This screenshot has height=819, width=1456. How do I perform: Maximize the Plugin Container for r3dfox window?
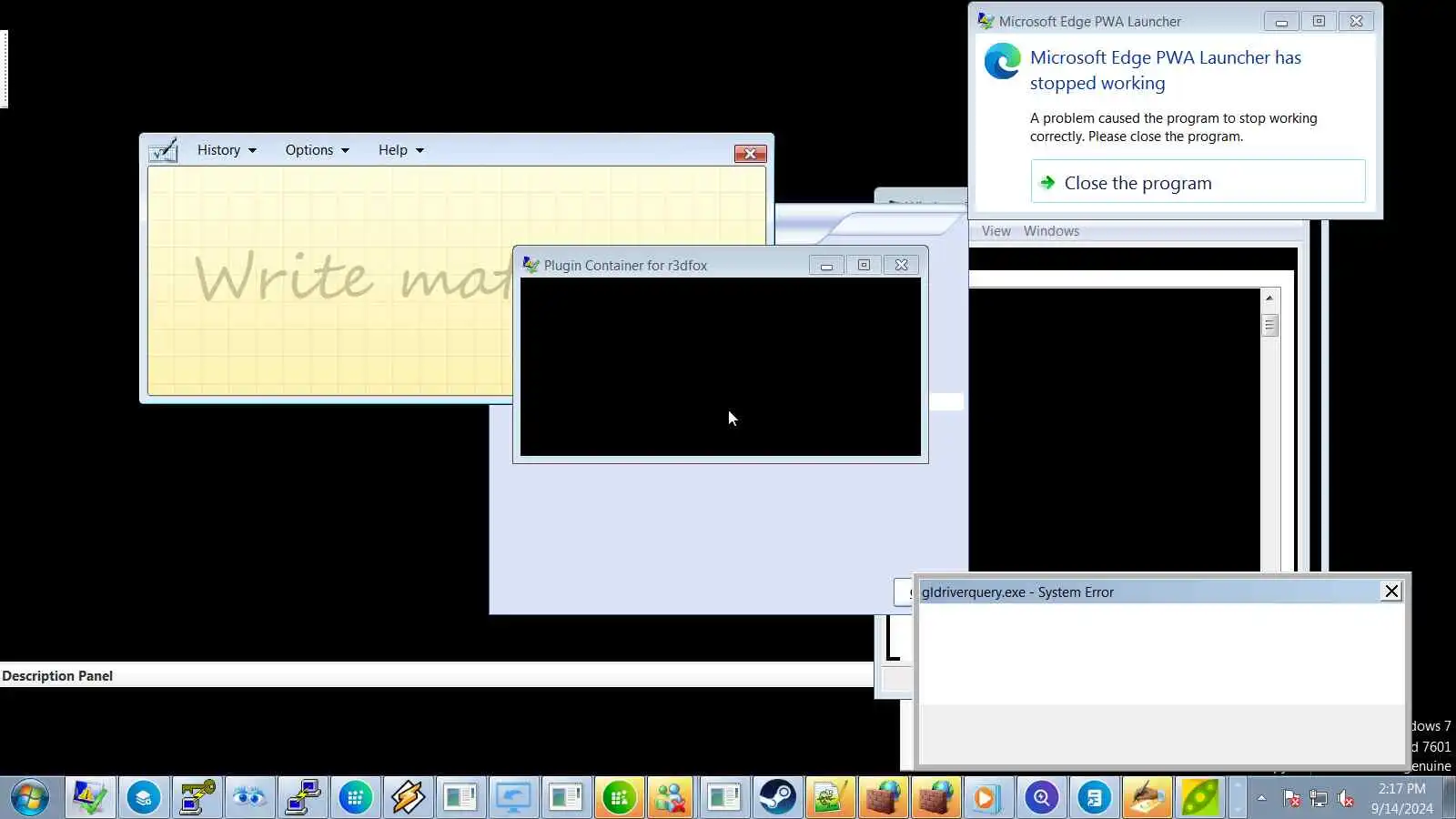click(864, 265)
